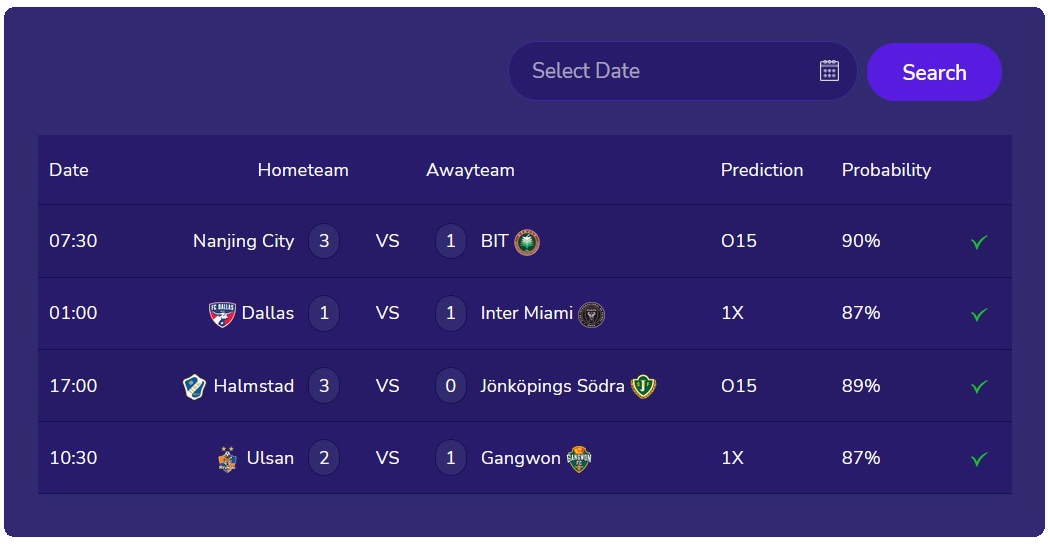This screenshot has height=544, width=1050.
Task: Click the BIT team logo
Action: click(527, 242)
